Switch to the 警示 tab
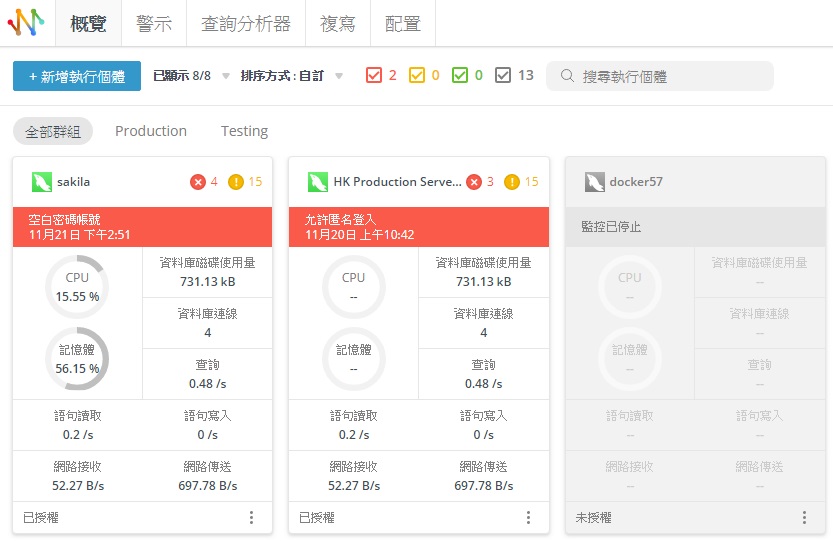Screen dimensions: 833x541 pos(154,24)
